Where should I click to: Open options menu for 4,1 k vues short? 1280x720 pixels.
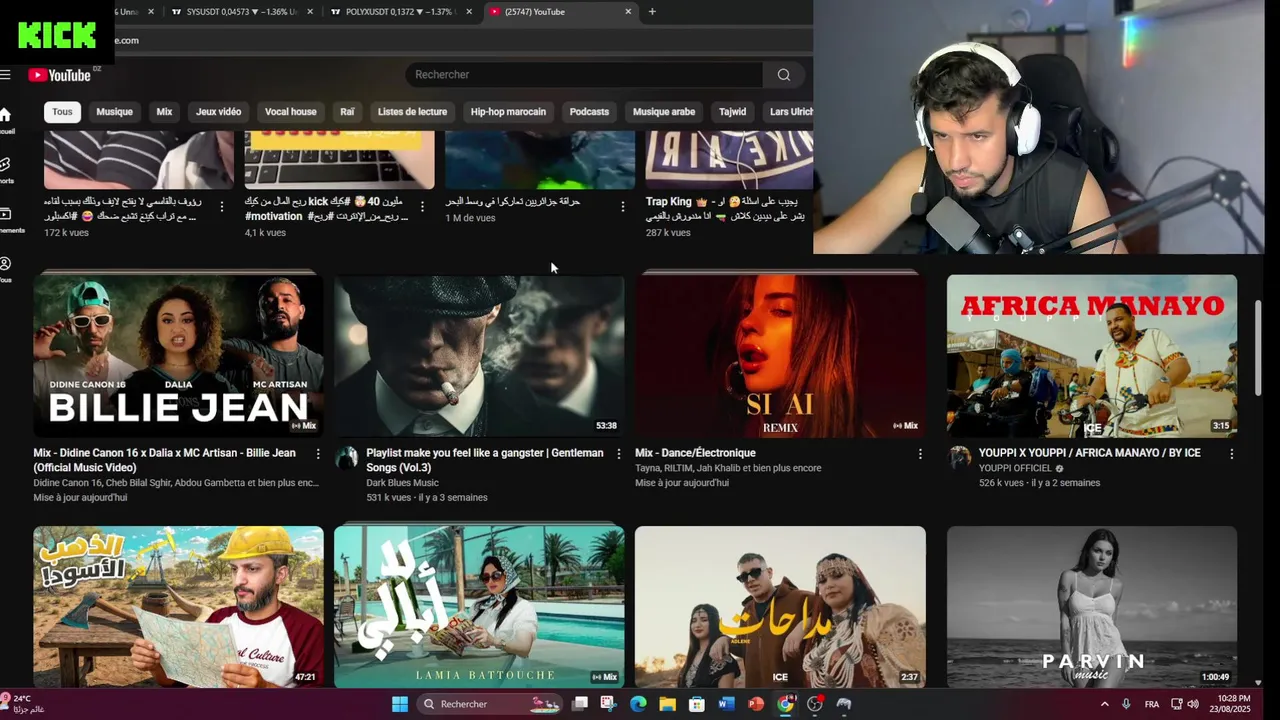coord(422,207)
